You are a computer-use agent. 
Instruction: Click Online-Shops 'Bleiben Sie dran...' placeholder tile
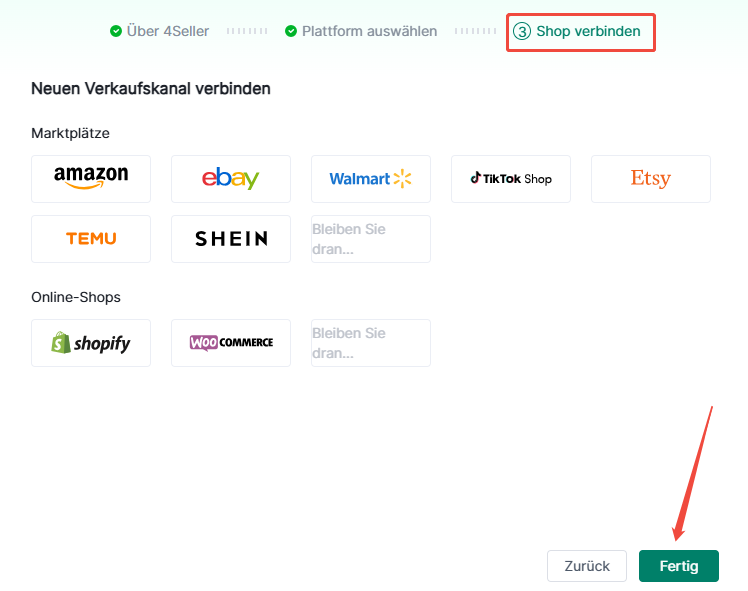pyautogui.click(x=371, y=343)
